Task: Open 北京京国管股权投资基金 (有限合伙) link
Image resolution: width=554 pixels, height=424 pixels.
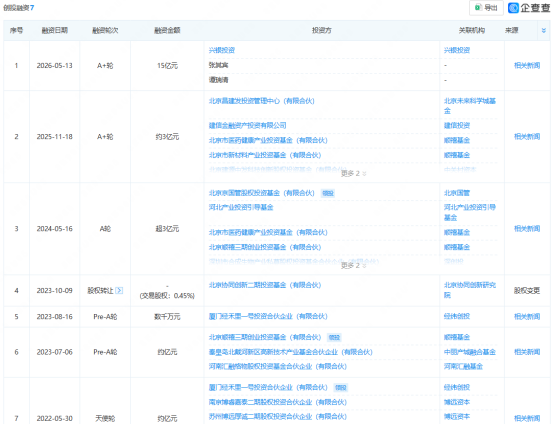Action: pyautogui.click(x=261, y=193)
